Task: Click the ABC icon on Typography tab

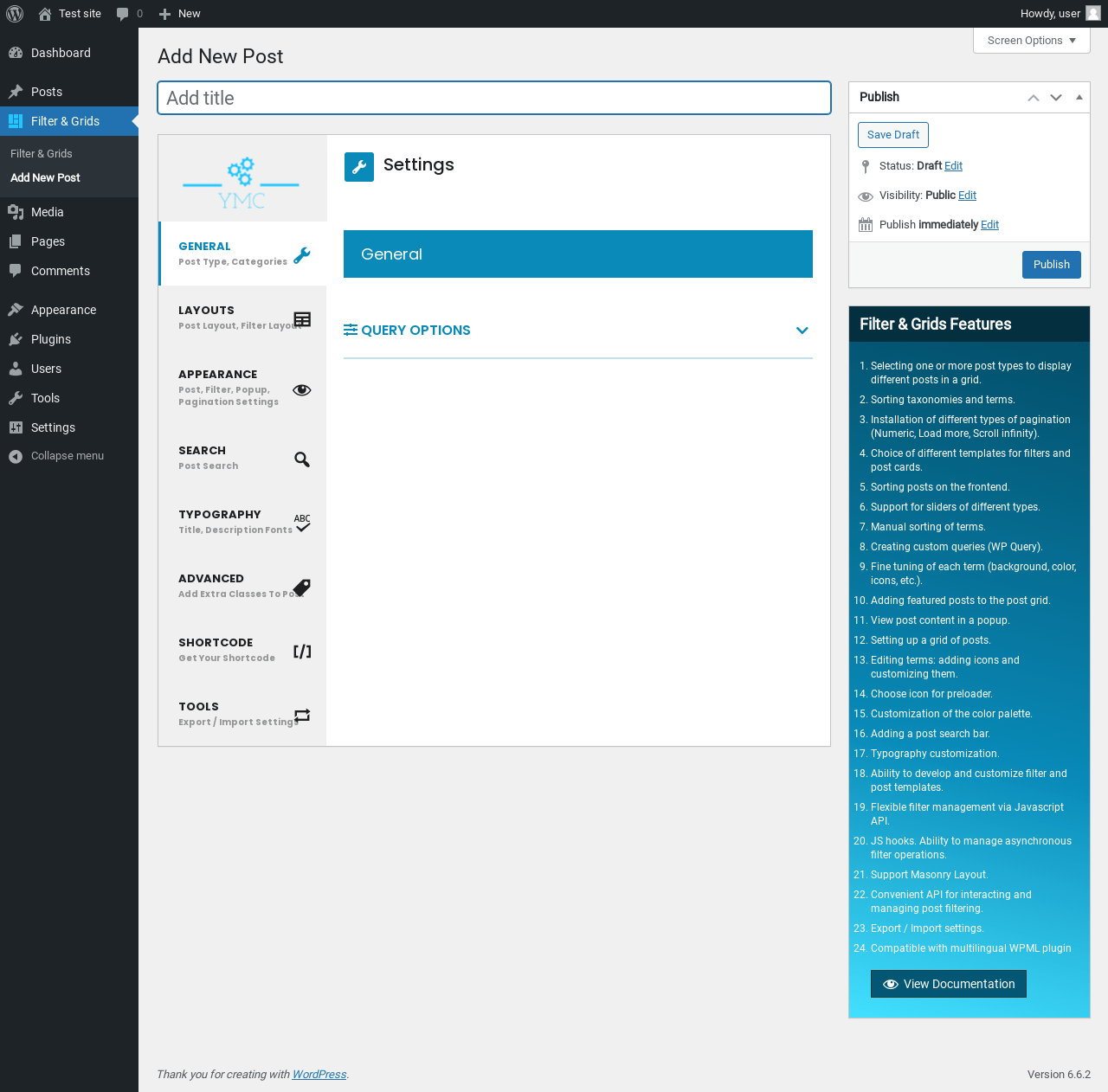Action: pyautogui.click(x=302, y=523)
